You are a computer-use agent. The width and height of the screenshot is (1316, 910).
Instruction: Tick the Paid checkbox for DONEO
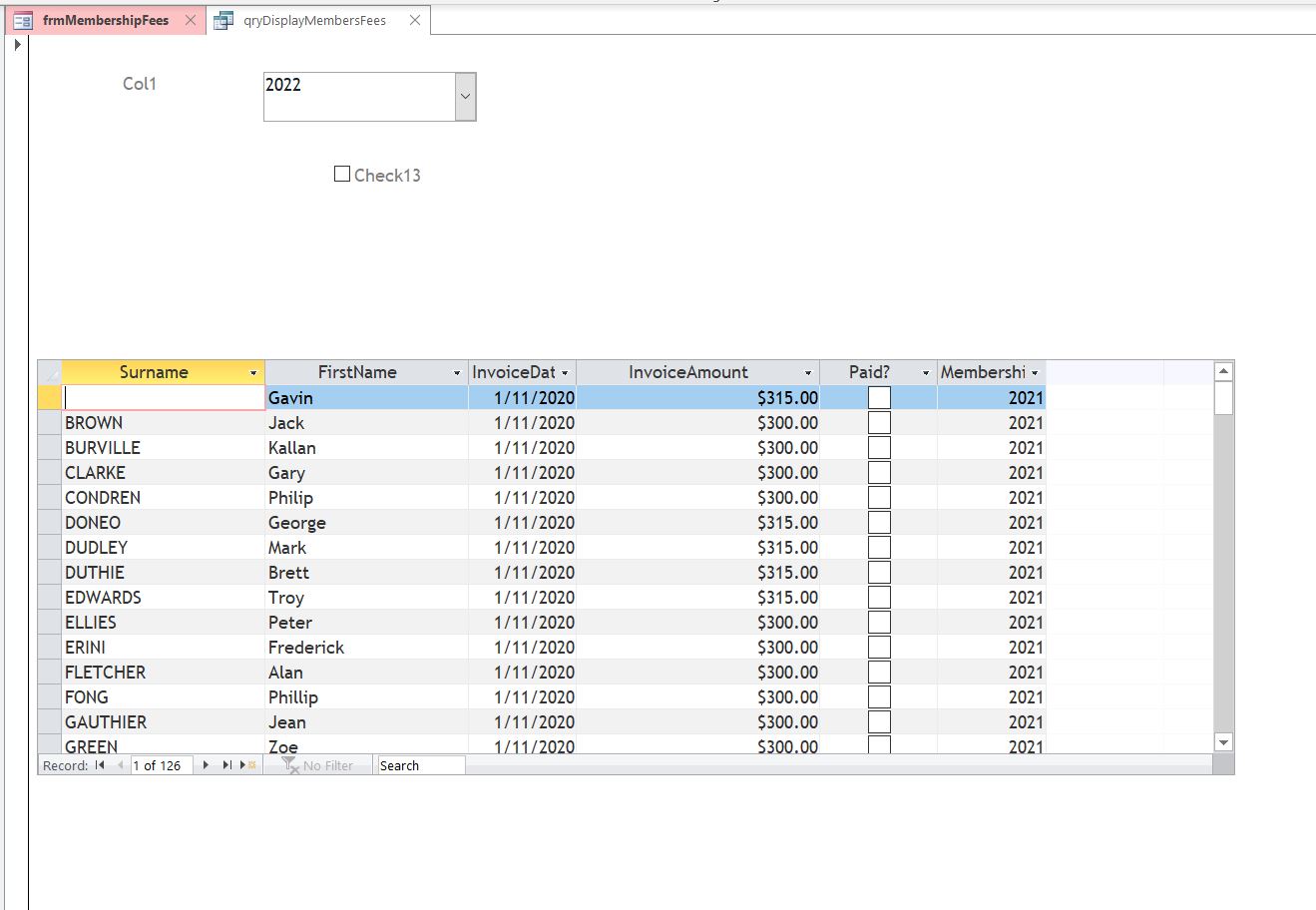(879, 523)
